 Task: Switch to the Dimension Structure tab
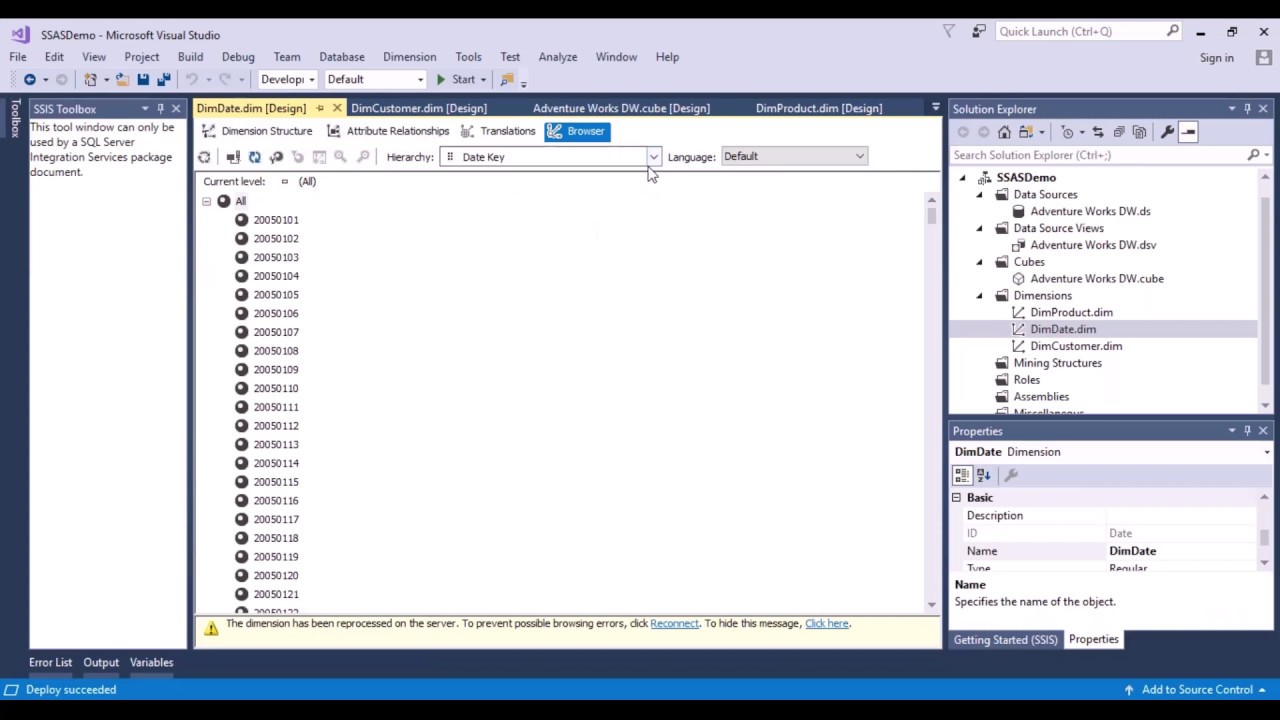click(x=257, y=131)
